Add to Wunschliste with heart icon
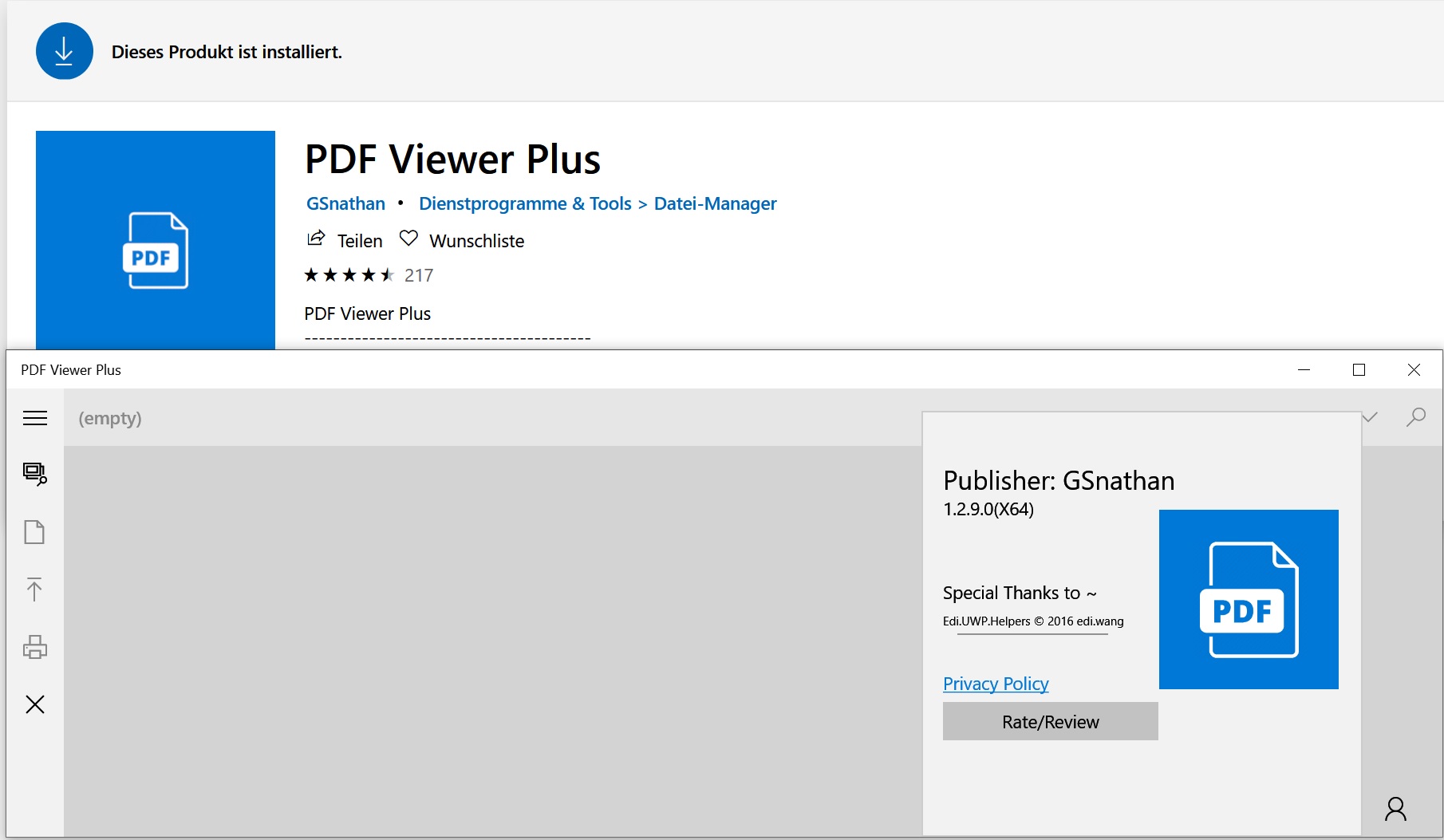Screen dimensions: 1444x840 pos(408,239)
